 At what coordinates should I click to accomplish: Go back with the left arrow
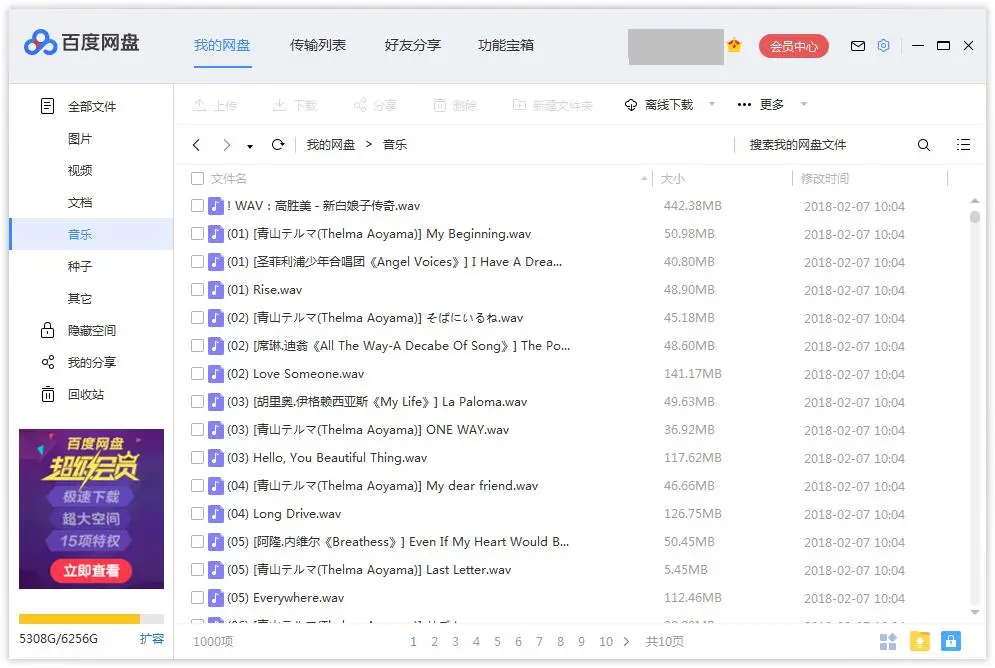point(197,145)
